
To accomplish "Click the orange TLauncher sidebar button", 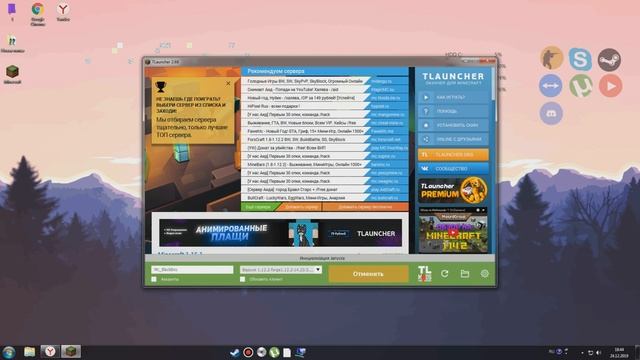I will click(453, 155).
